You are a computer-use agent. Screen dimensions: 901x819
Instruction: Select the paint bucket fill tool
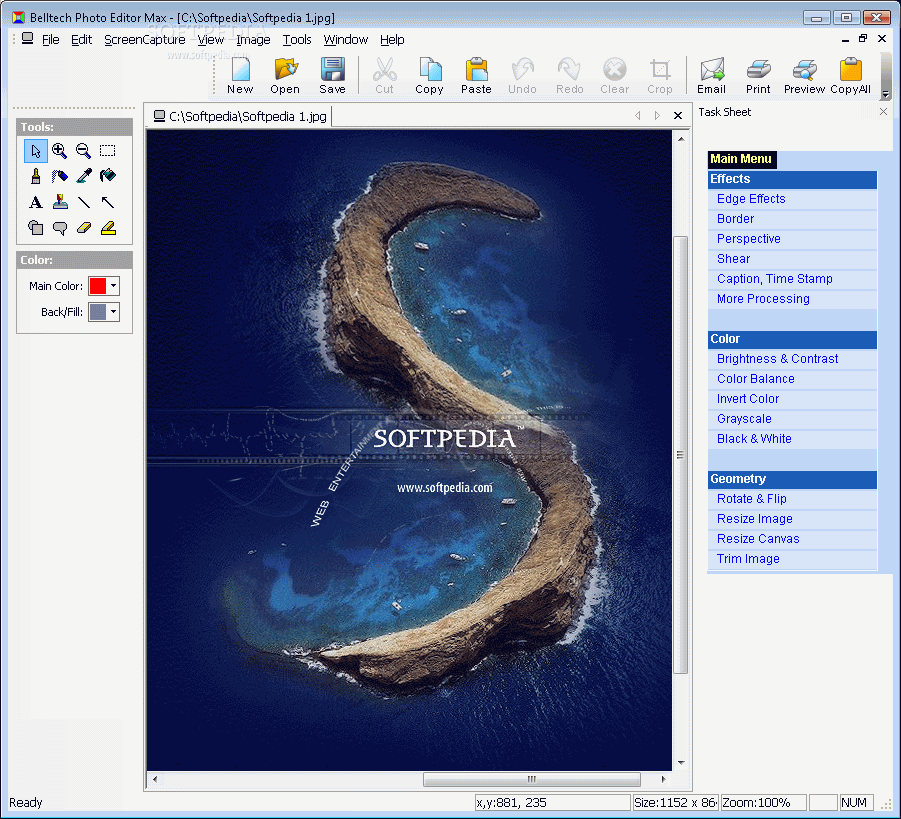(107, 176)
